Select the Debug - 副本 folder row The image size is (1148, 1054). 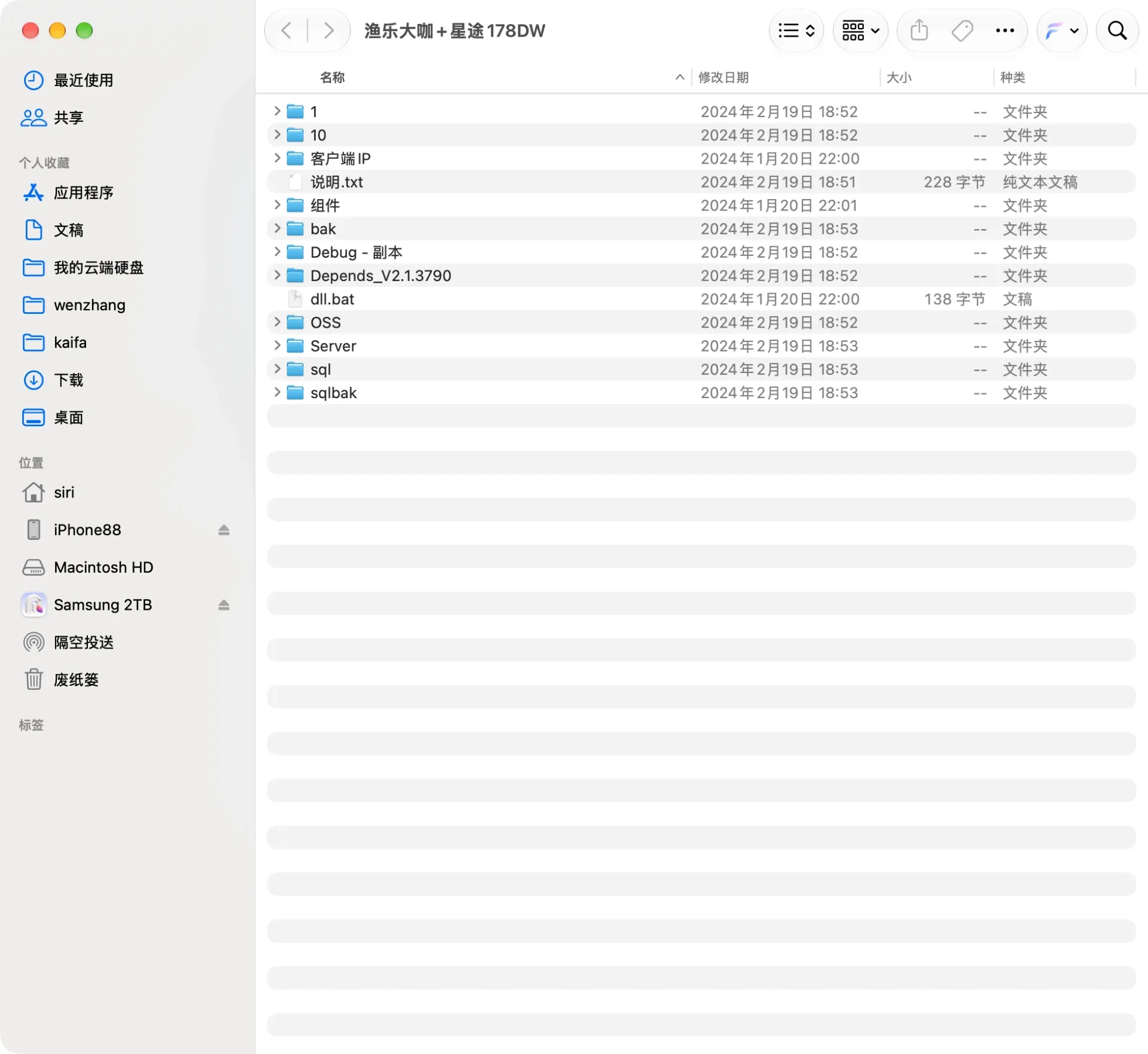(701, 252)
